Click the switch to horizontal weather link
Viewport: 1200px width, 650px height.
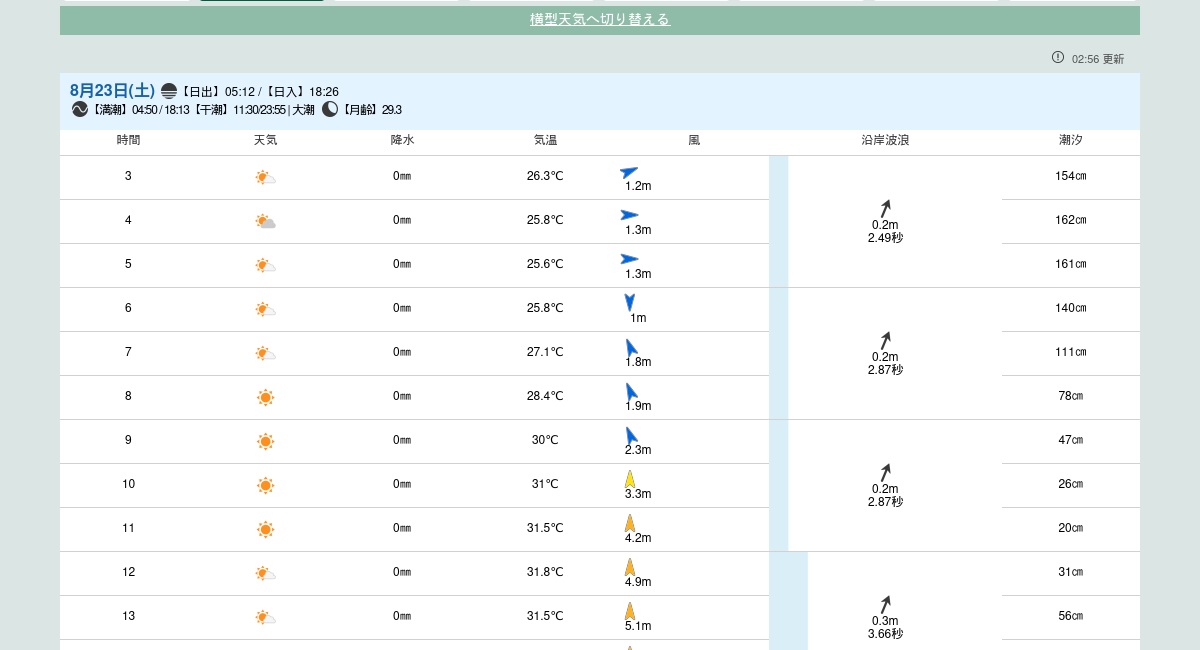(599, 20)
